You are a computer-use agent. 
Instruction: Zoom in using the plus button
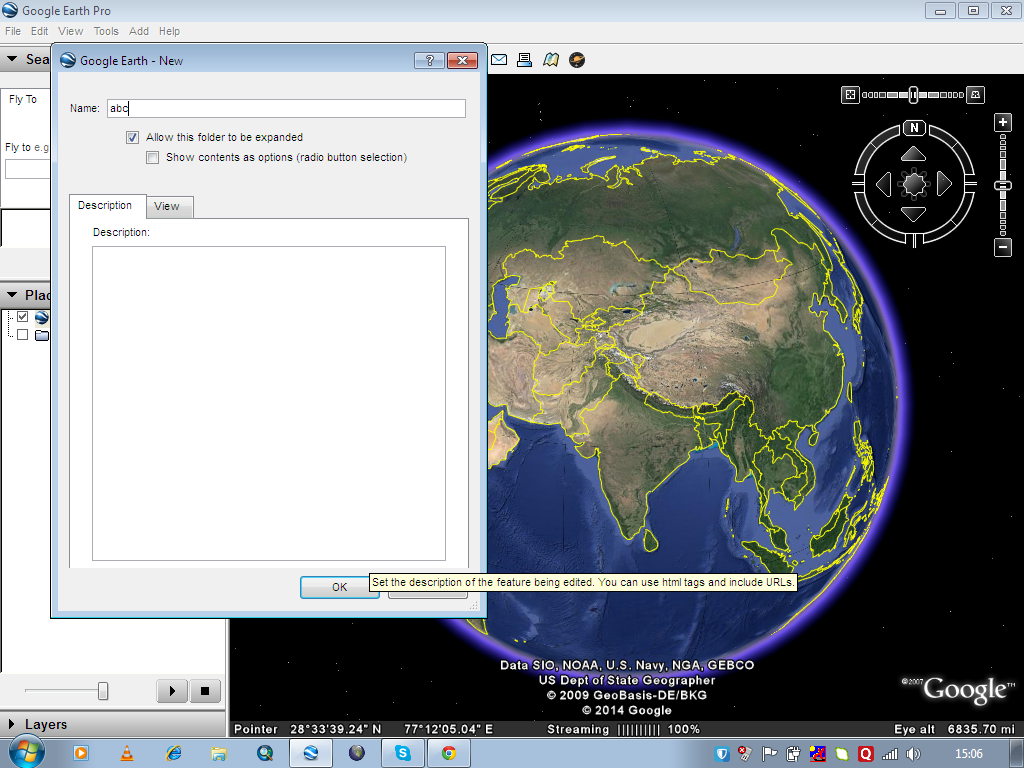pos(1002,121)
